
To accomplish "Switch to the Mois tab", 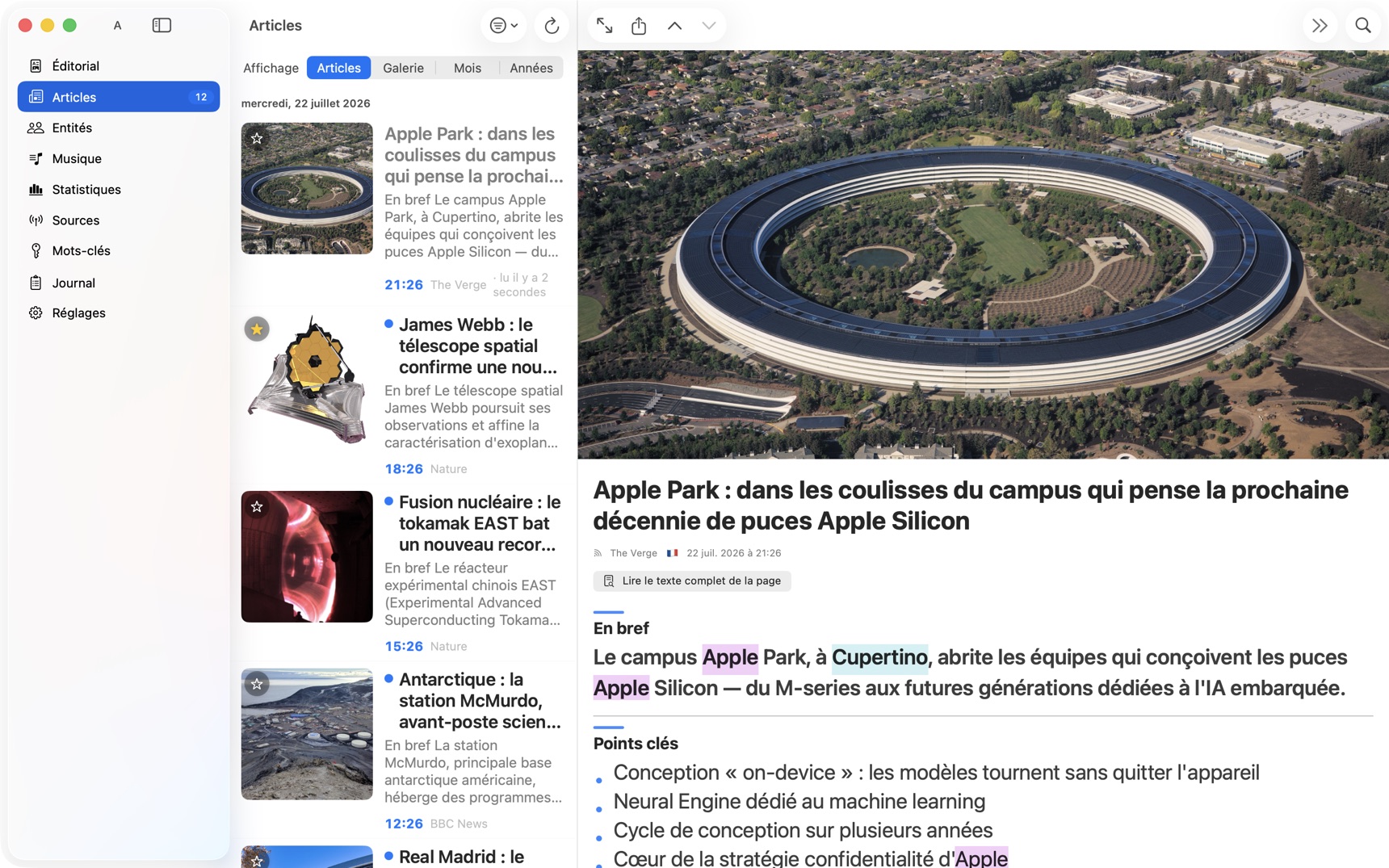I will pos(468,68).
